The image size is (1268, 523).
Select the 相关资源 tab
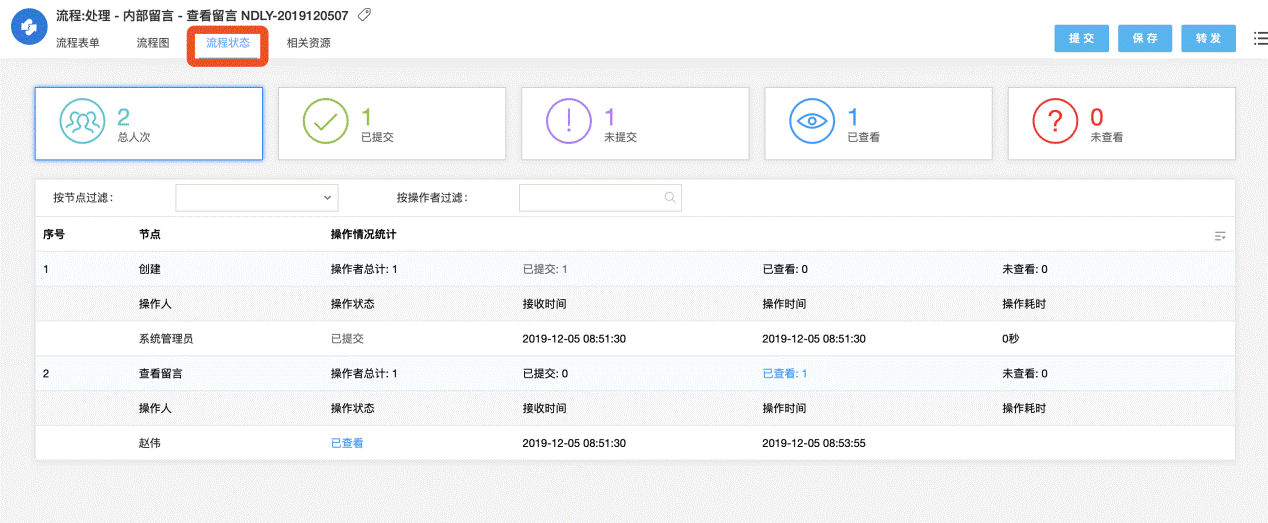click(308, 43)
